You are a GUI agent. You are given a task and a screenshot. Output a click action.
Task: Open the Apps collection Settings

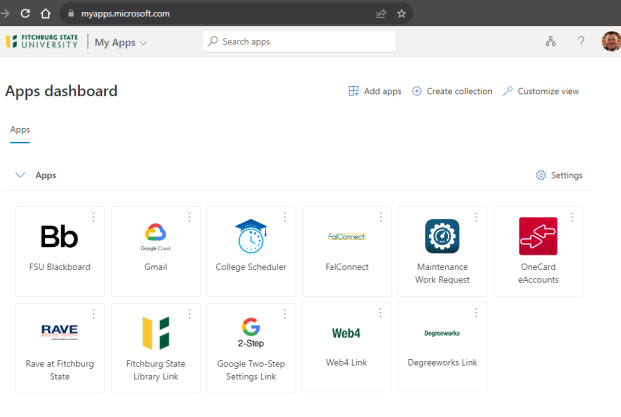point(559,175)
